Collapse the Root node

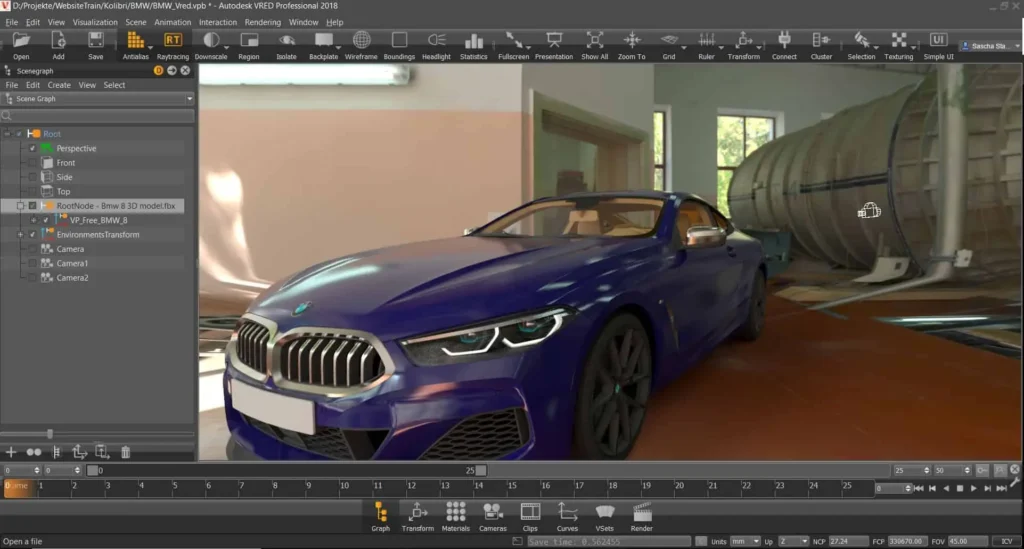(7, 134)
